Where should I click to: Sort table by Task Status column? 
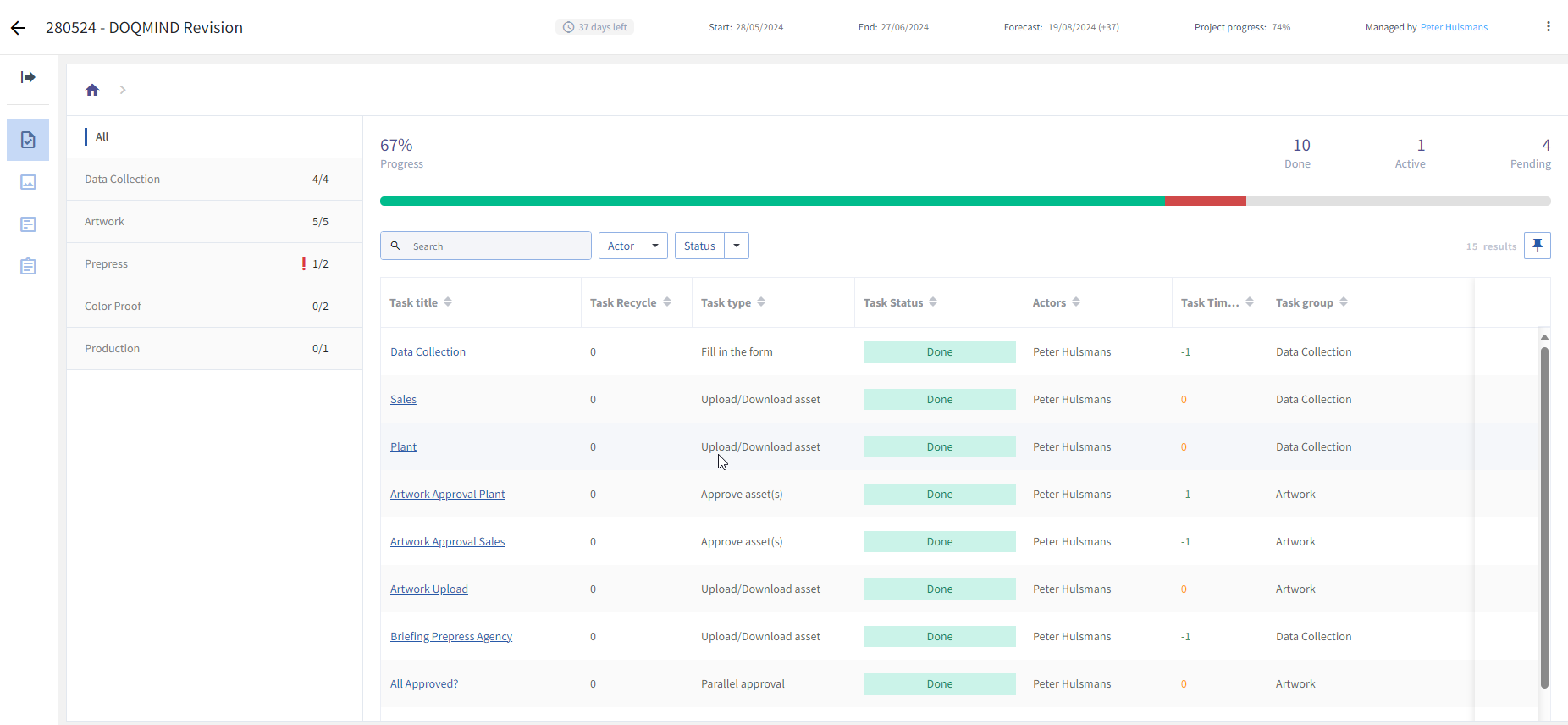point(932,302)
